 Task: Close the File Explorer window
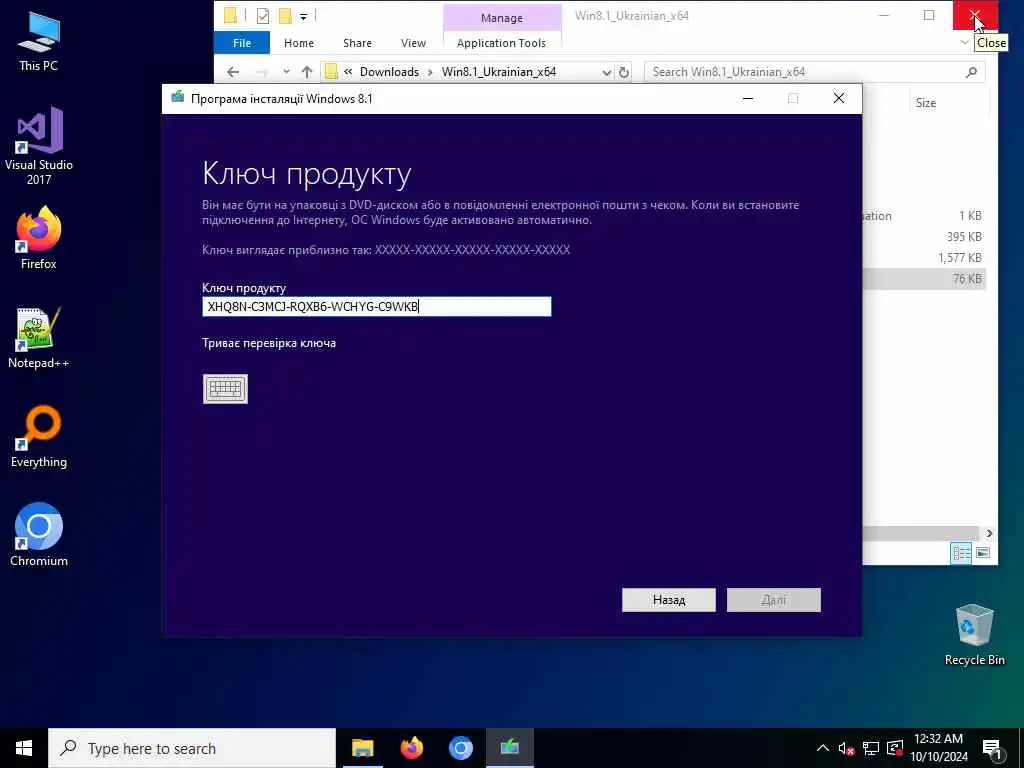975,15
